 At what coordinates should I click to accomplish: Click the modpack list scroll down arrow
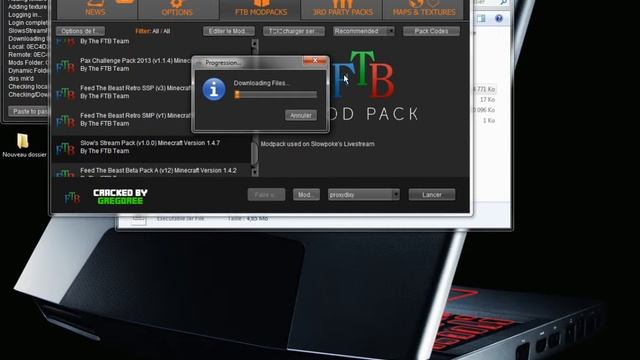pos(255,172)
